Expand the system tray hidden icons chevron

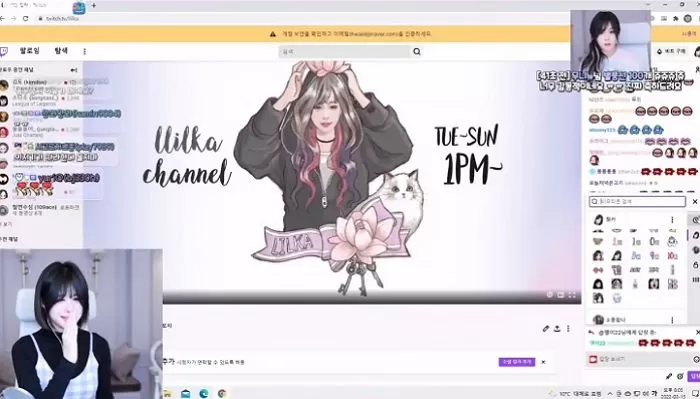610,393
